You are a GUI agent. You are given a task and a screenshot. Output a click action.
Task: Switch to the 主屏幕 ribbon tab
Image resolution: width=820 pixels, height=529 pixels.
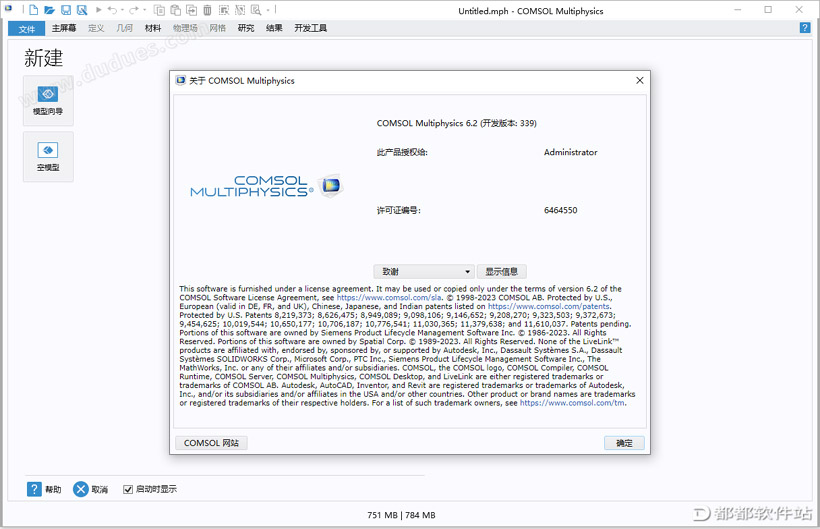[64, 28]
